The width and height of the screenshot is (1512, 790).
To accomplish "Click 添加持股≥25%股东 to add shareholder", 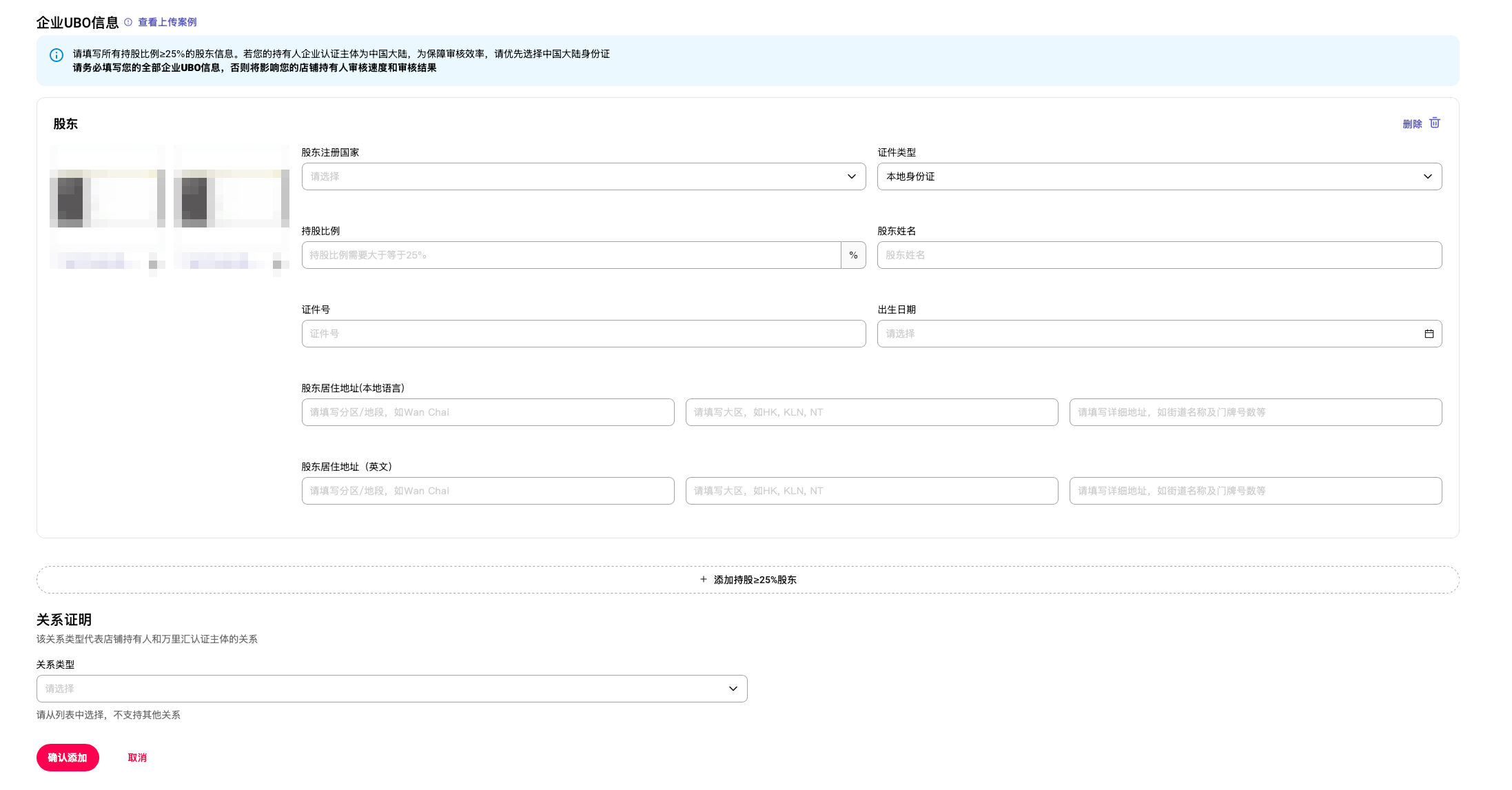I will pyautogui.click(x=748, y=580).
